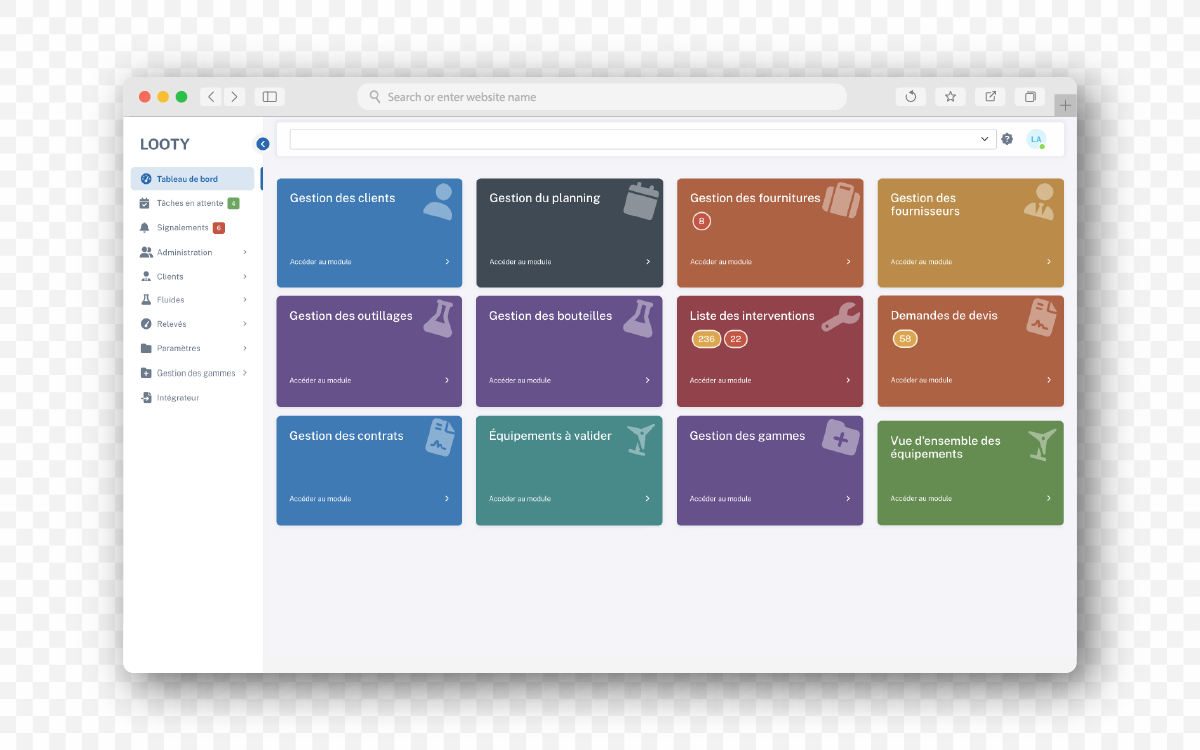Click the Signalements bell icon
The image size is (1200, 750).
pyautogui.click(x=145, y=228)
